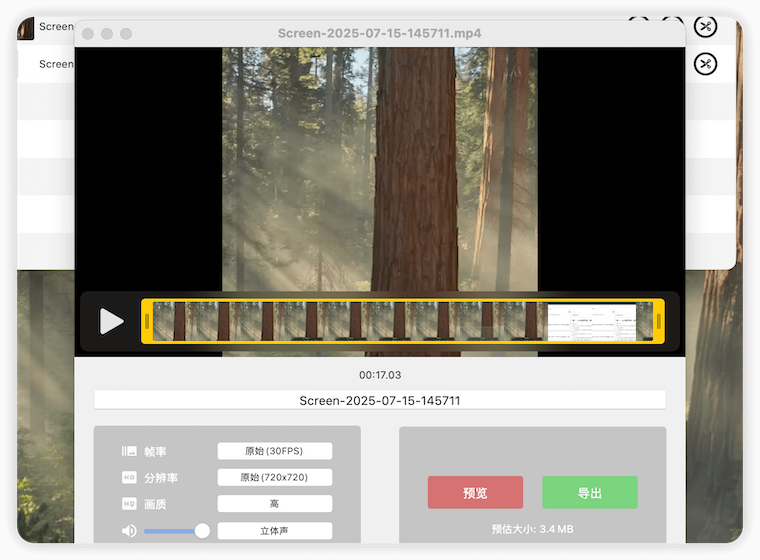Click the video preview of the forest
Viewport: 760px width, 560px height.
click(380, 170)
